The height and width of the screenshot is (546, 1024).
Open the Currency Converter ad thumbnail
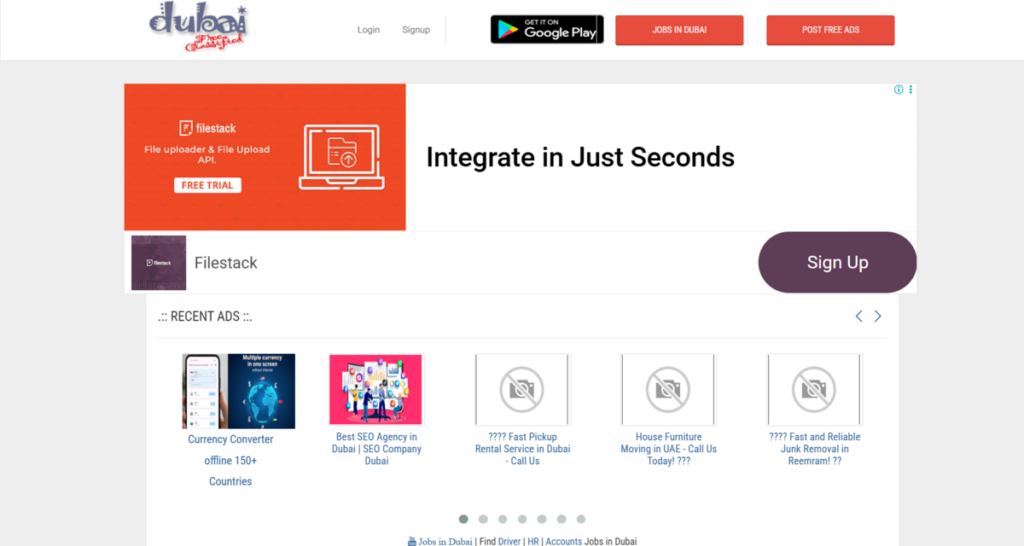pyautogui.click(x=238, y=391)
